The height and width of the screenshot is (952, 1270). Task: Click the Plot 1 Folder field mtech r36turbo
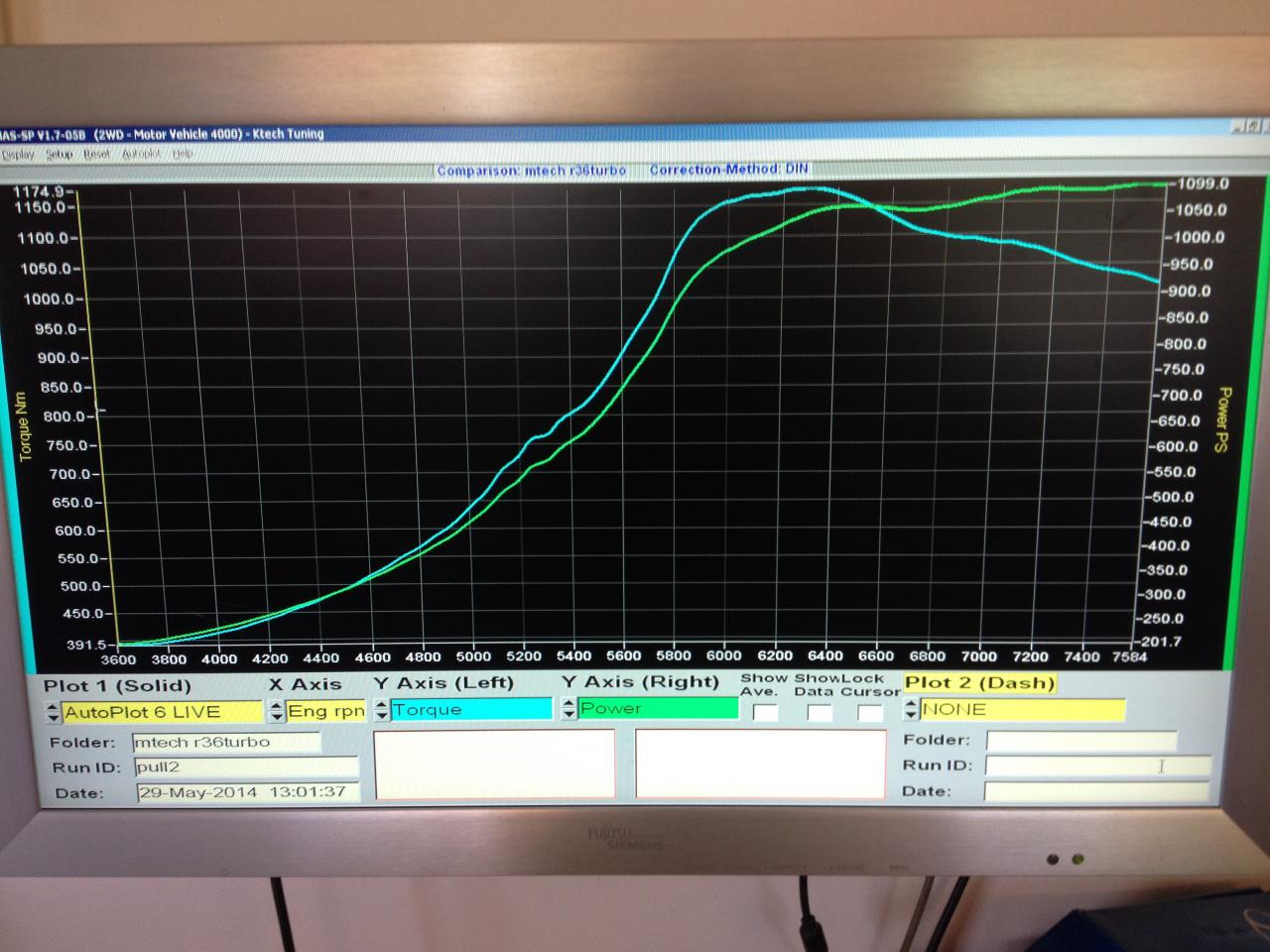coord(226,742)
